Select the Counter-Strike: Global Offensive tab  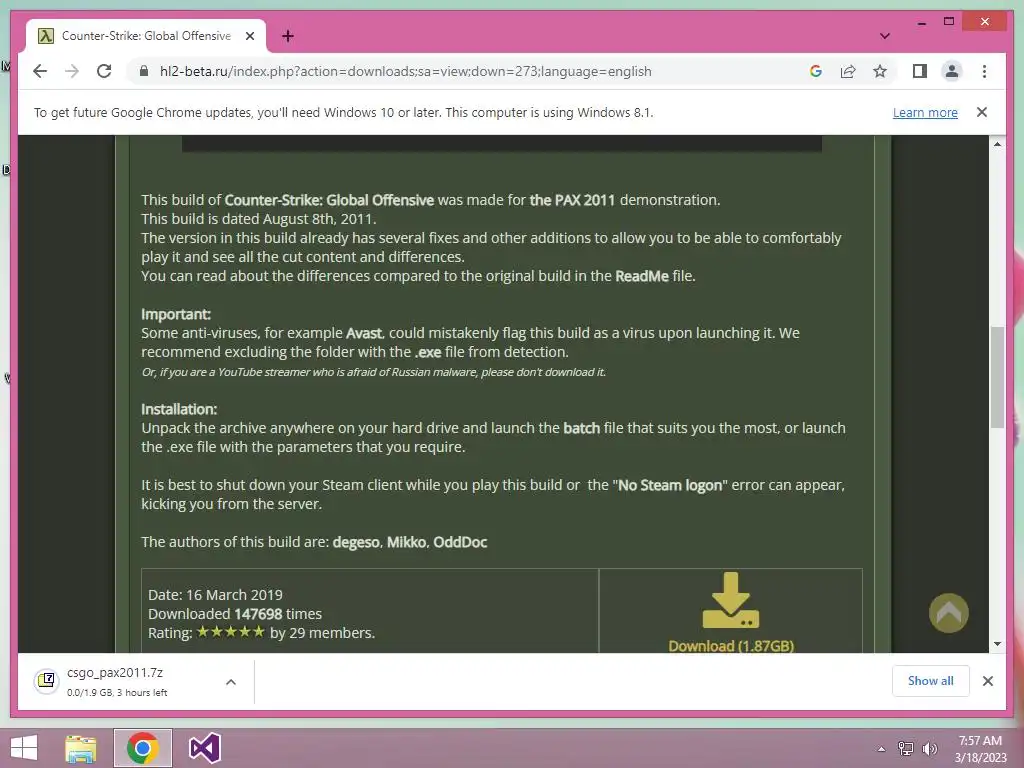pyautogui.click(x=146, y=36)
